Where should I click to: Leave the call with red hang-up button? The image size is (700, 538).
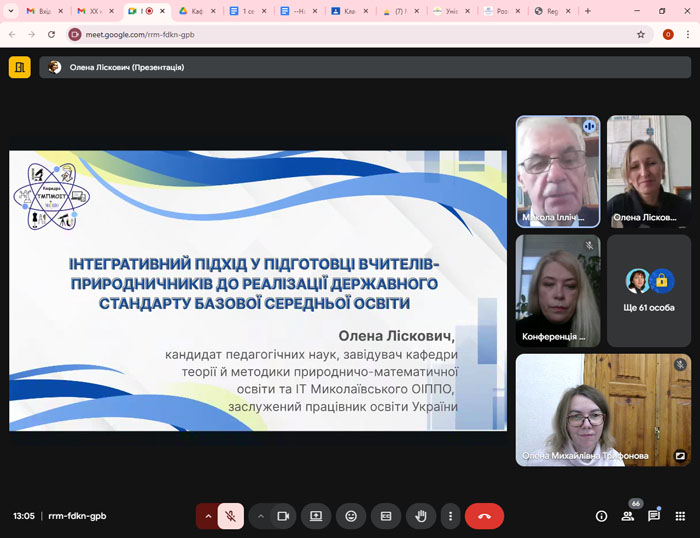tap(484, 516)
